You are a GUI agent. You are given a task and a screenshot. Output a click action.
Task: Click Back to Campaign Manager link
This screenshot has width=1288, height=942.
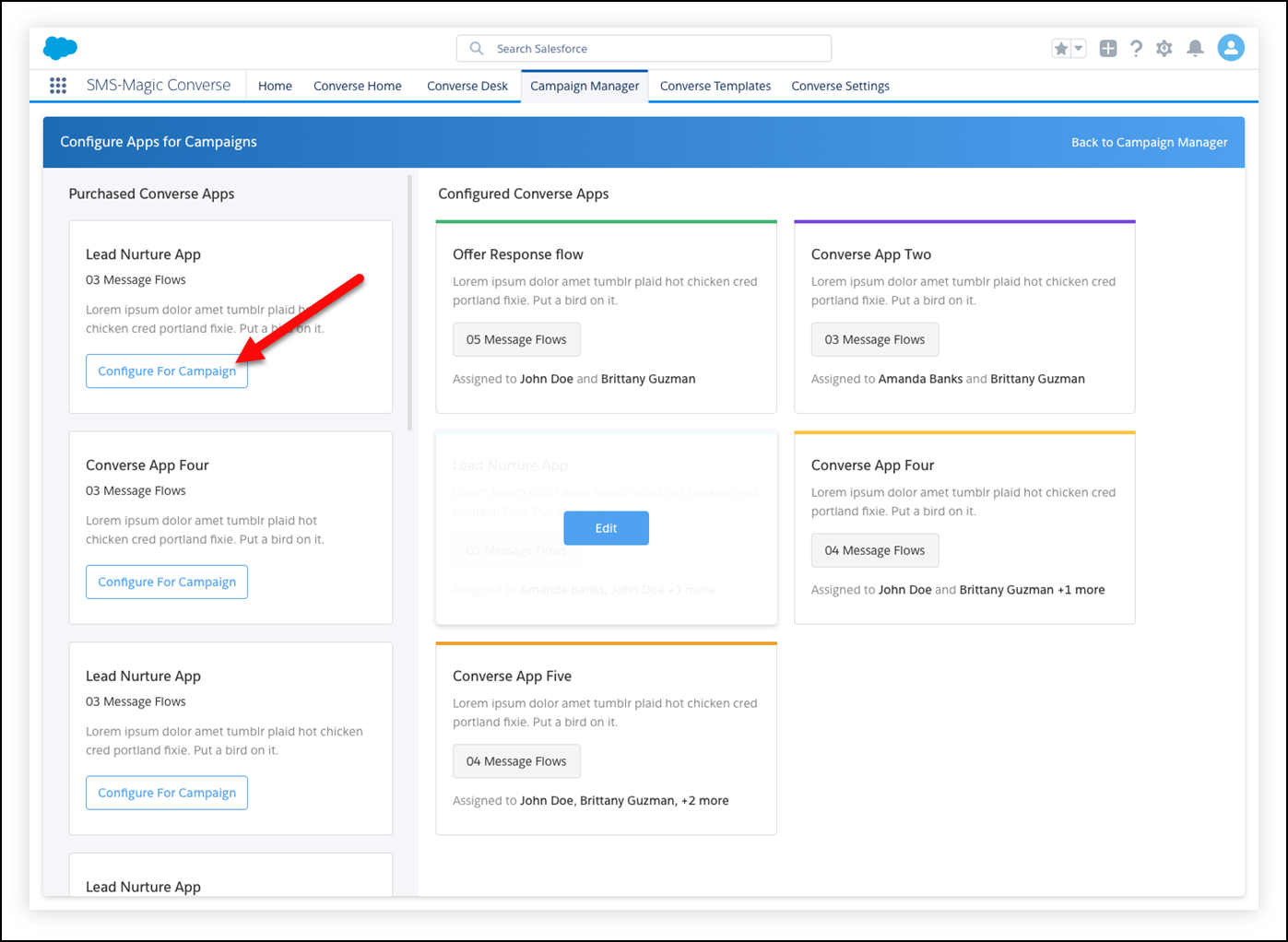point(1149,142)
